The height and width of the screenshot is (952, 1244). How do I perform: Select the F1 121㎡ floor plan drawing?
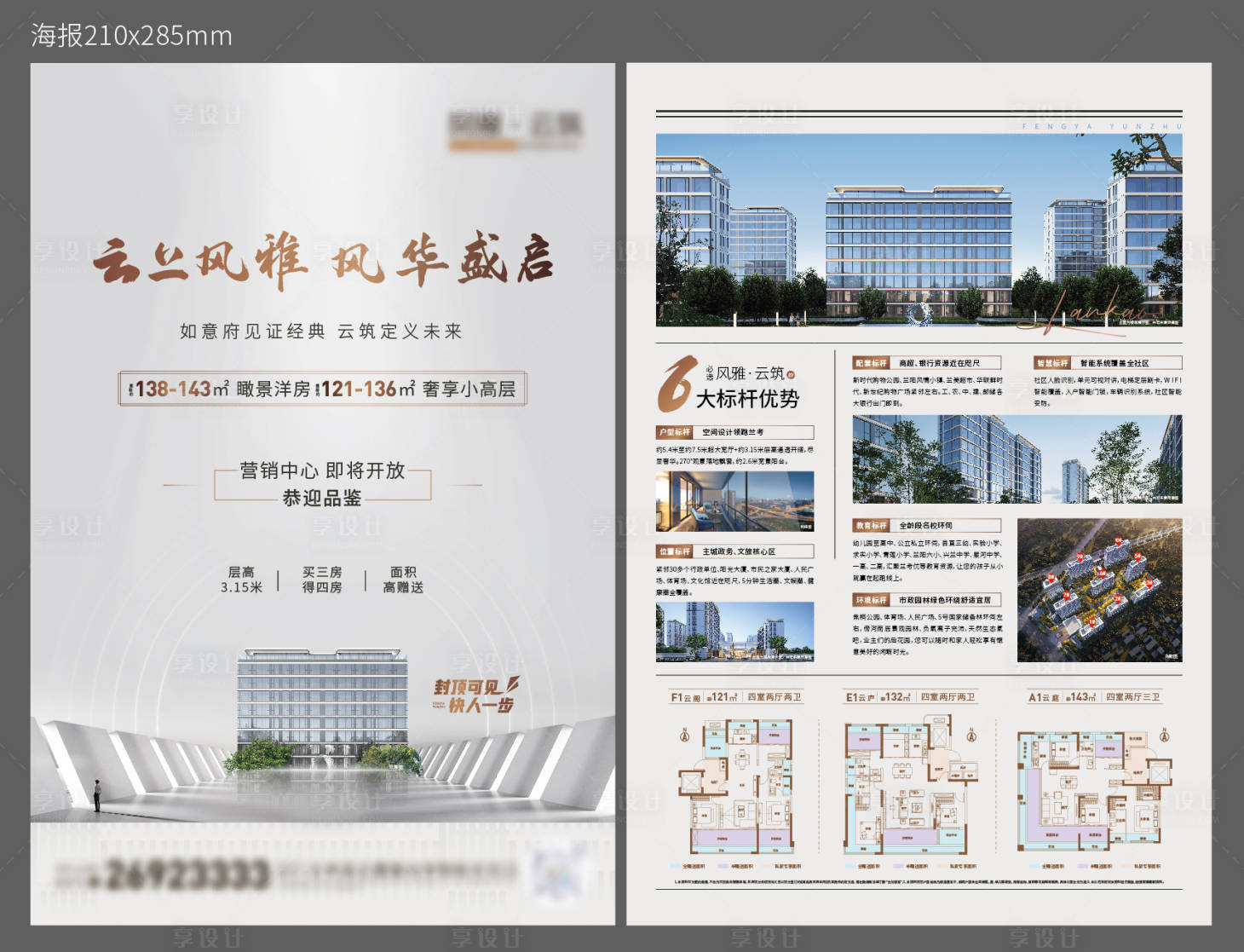pyautogui.click(x=736, y=786)
